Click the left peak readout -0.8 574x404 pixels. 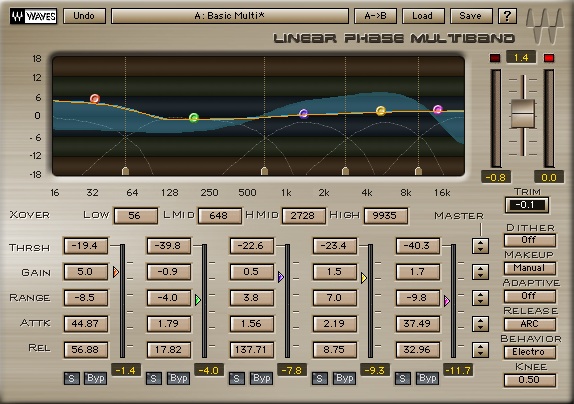point(496,177)
